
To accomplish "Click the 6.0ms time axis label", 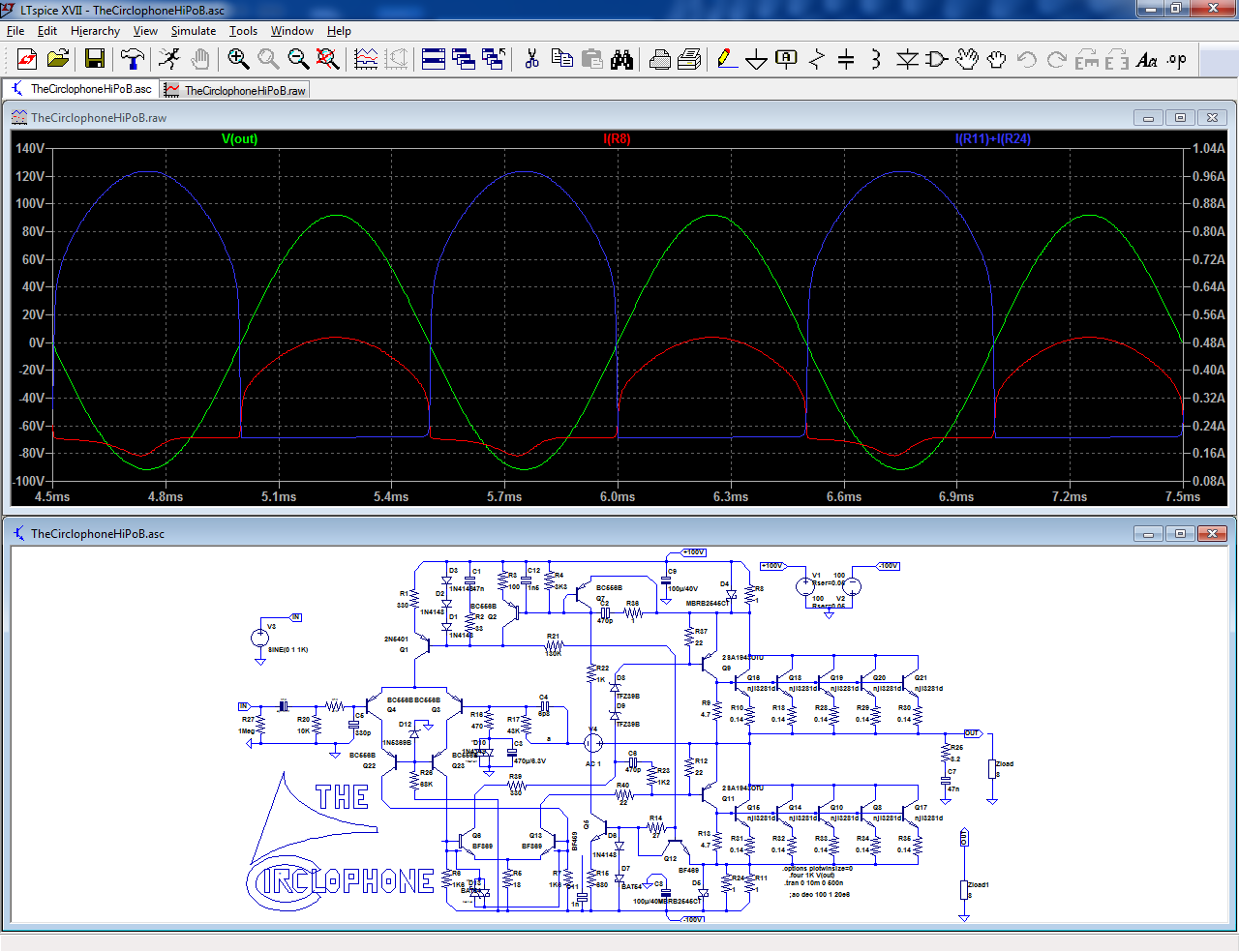I will point(618,496).
